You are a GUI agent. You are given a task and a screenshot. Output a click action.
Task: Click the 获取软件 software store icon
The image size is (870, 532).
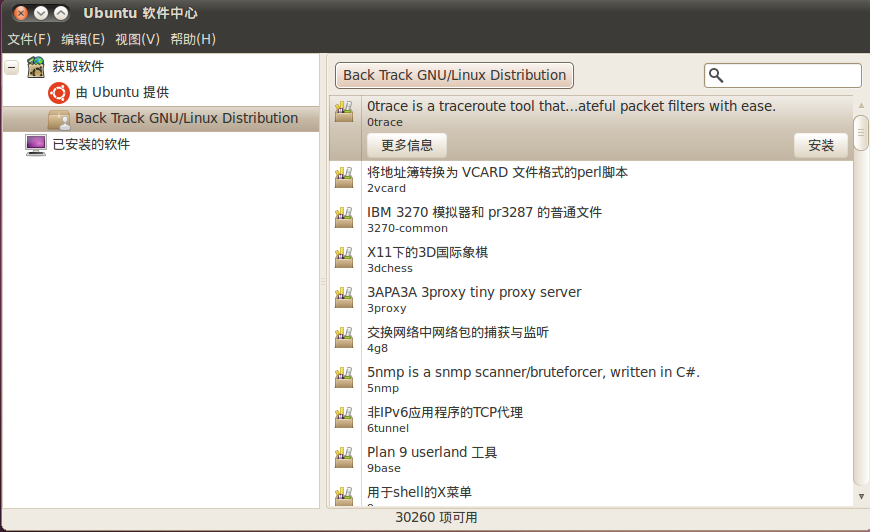click(x=36, y=67)
